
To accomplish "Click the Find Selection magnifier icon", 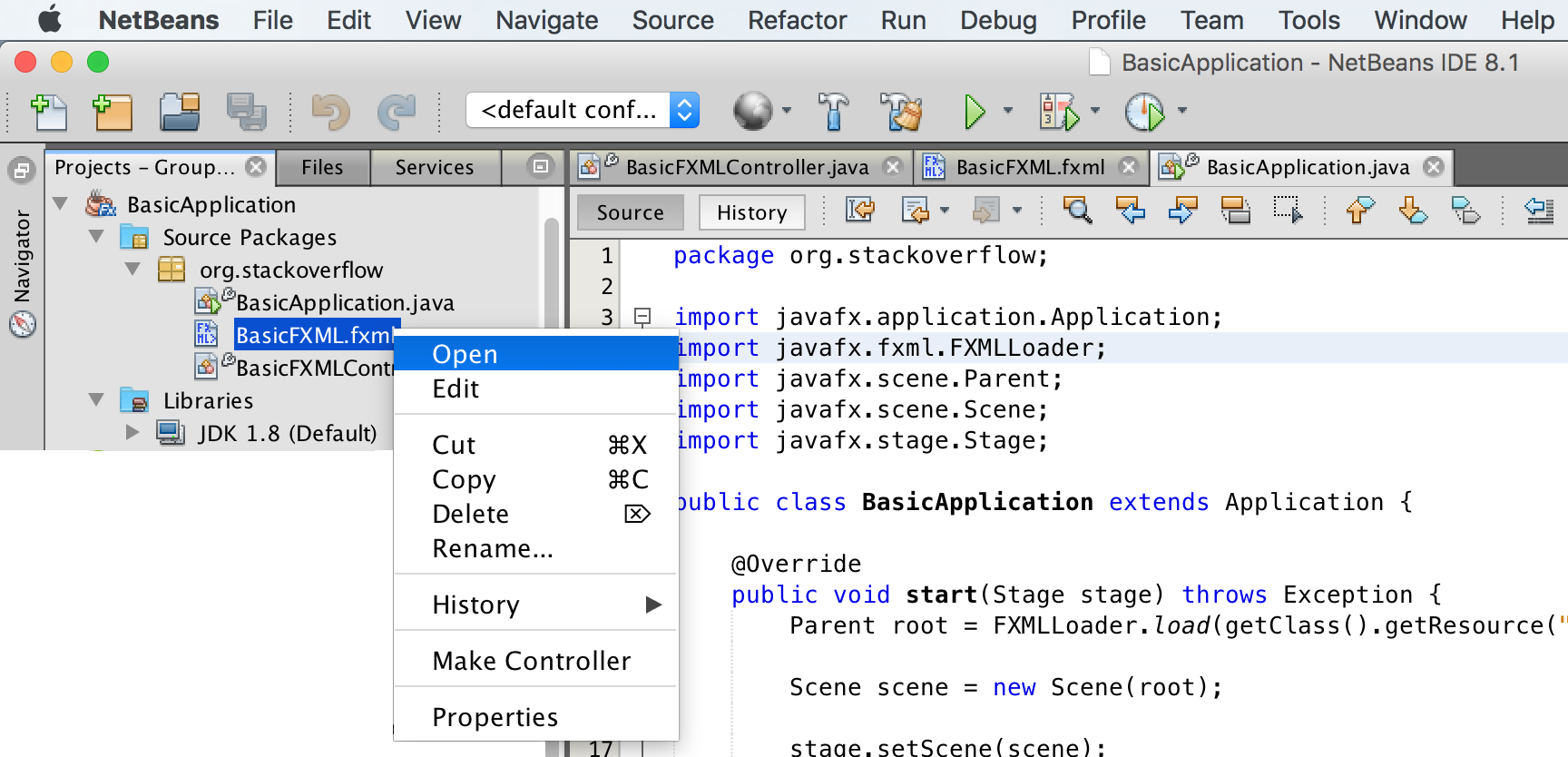I will pyautogui.click(x=1077, y=211).
